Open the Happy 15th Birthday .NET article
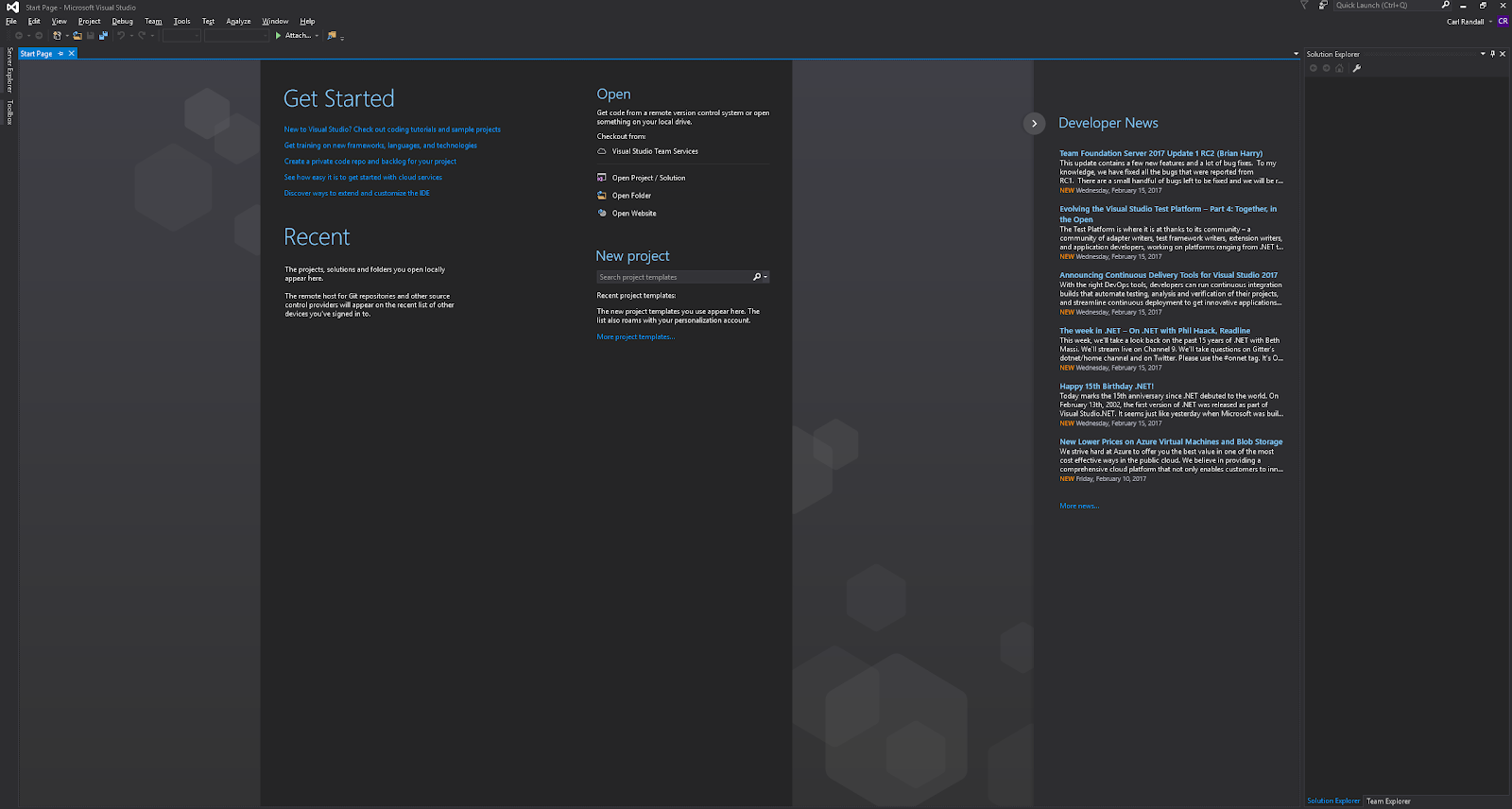The image size is (1512, 809). tap(1107, 387)
